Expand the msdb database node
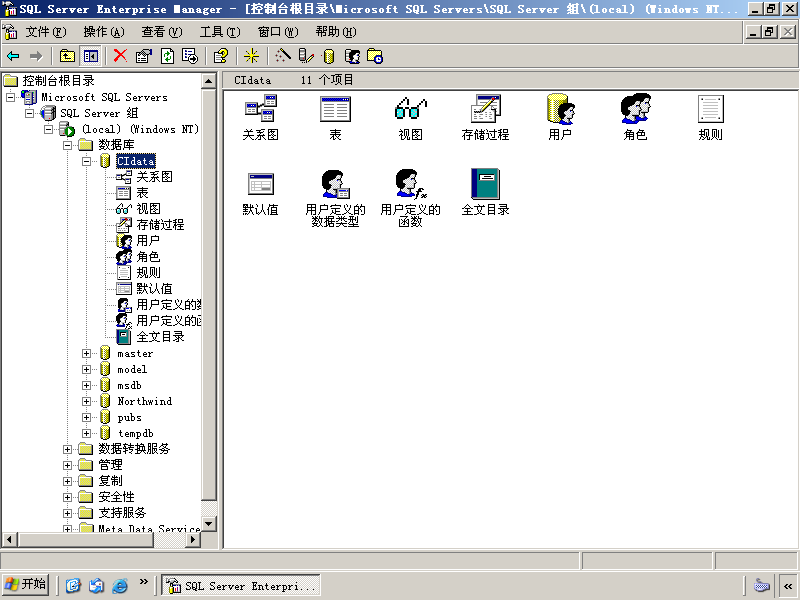 pyautogui.click(x=86, y=385)
